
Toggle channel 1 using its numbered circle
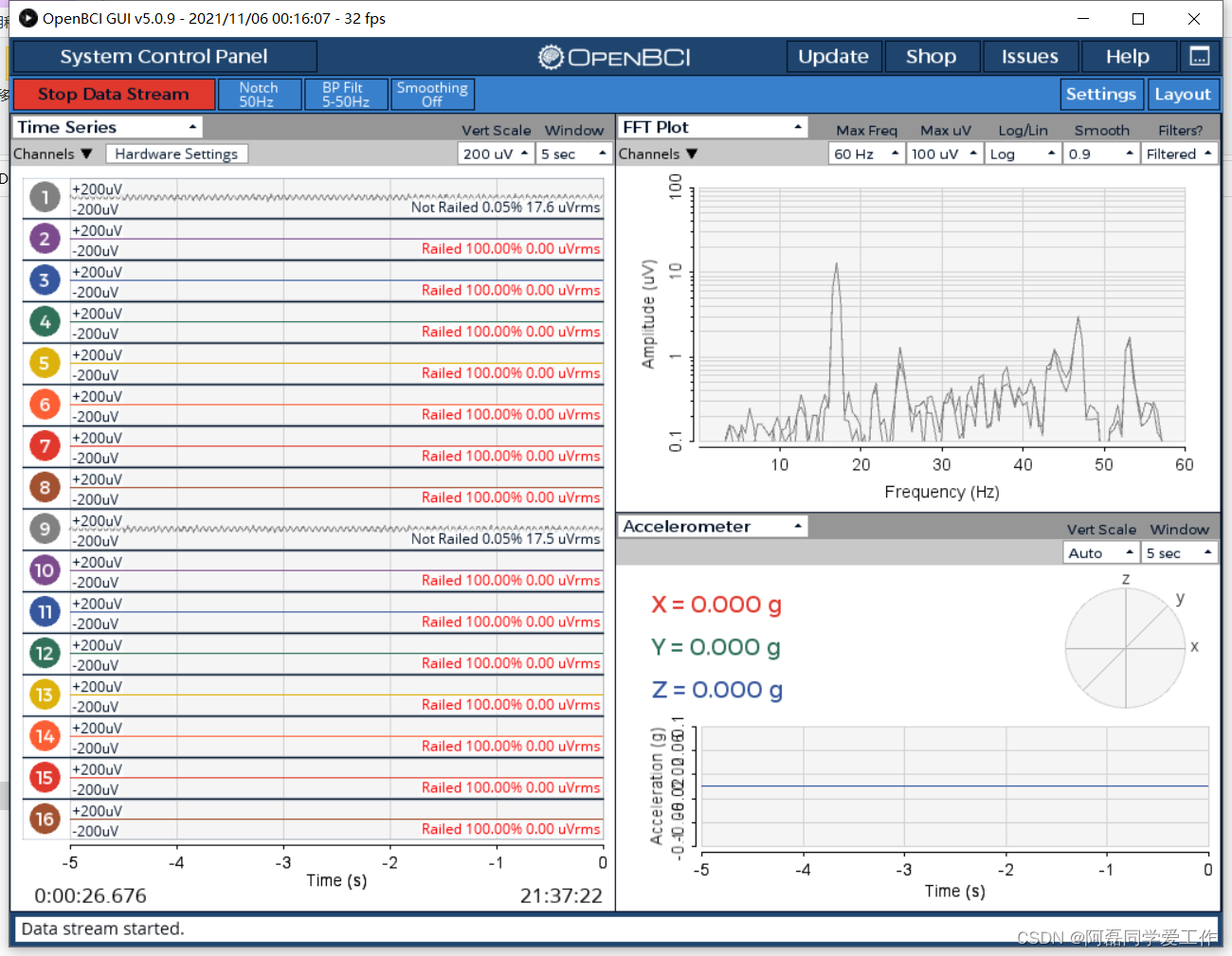coord(44,197)
